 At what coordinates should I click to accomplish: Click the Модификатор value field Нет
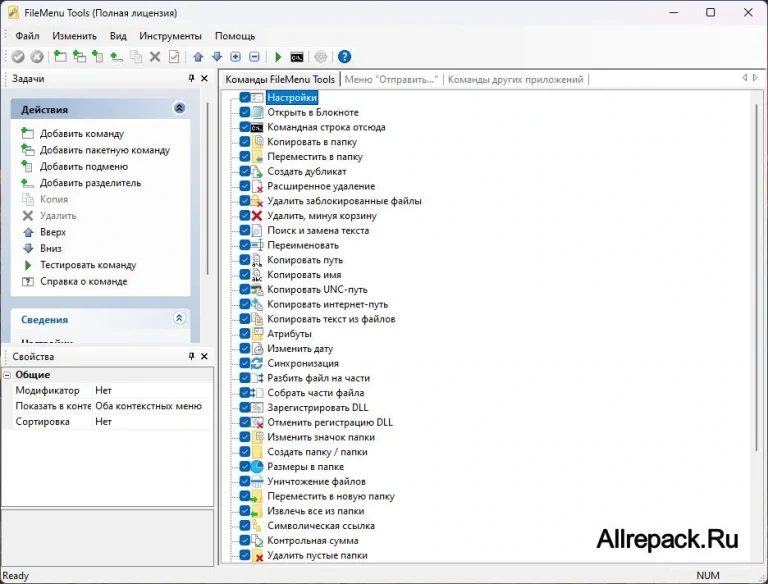[153, 390]
